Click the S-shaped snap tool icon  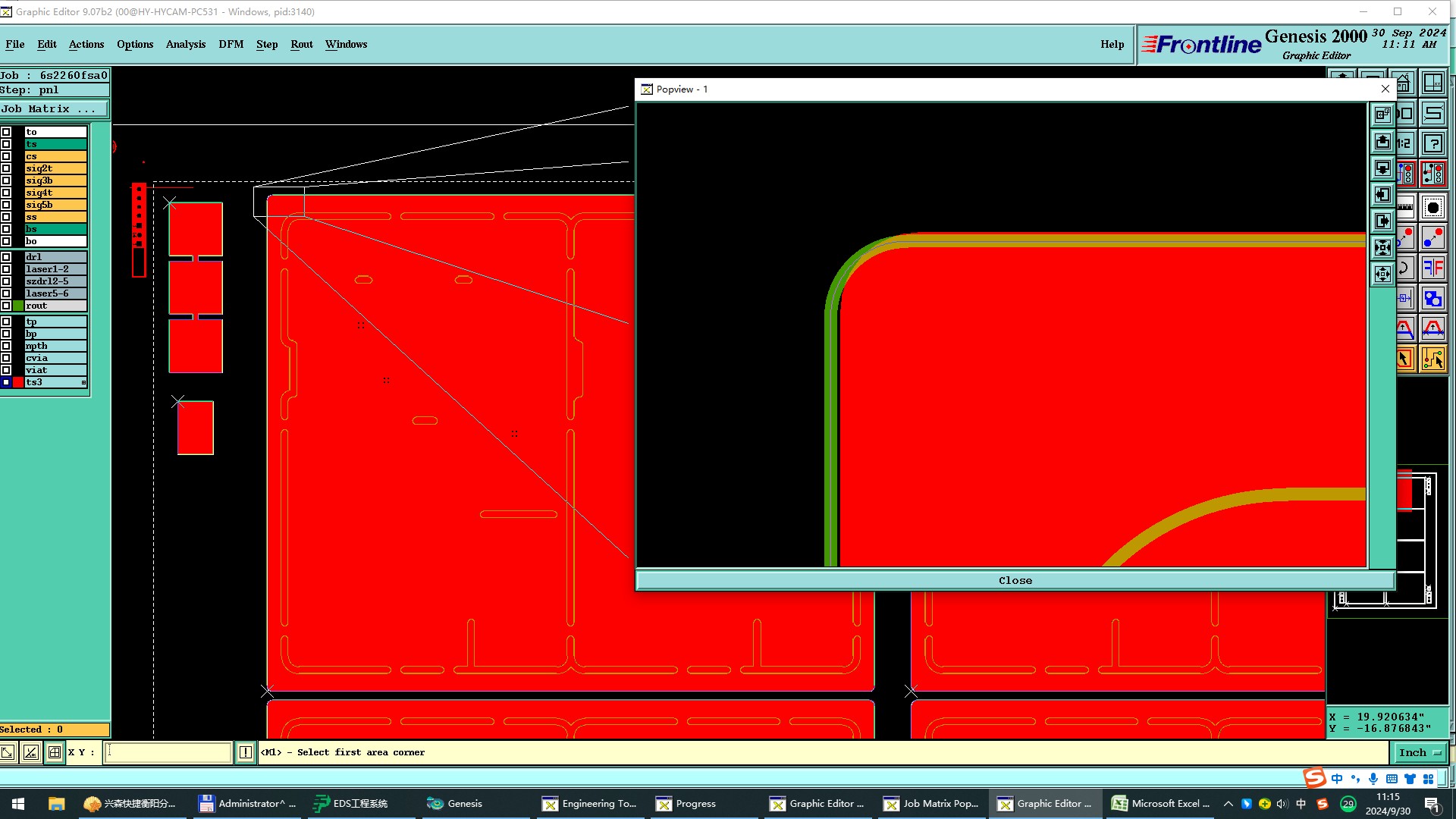(1432, 114)
